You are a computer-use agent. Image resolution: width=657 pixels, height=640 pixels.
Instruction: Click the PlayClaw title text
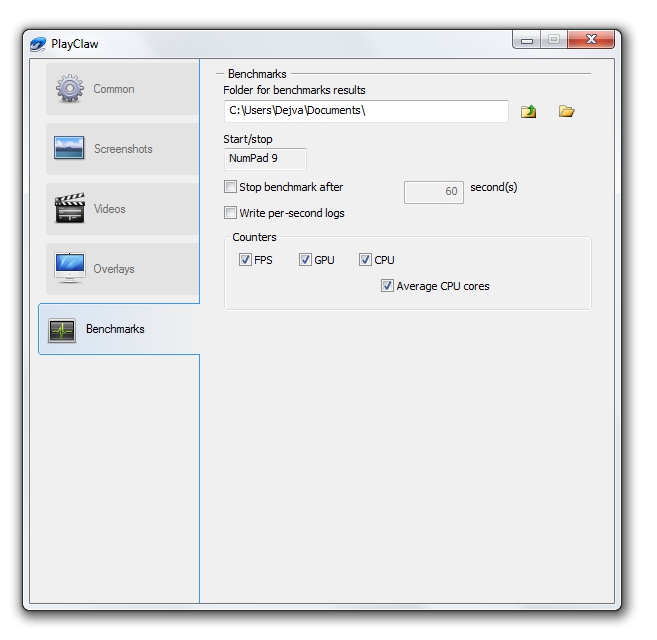(75, 44)
